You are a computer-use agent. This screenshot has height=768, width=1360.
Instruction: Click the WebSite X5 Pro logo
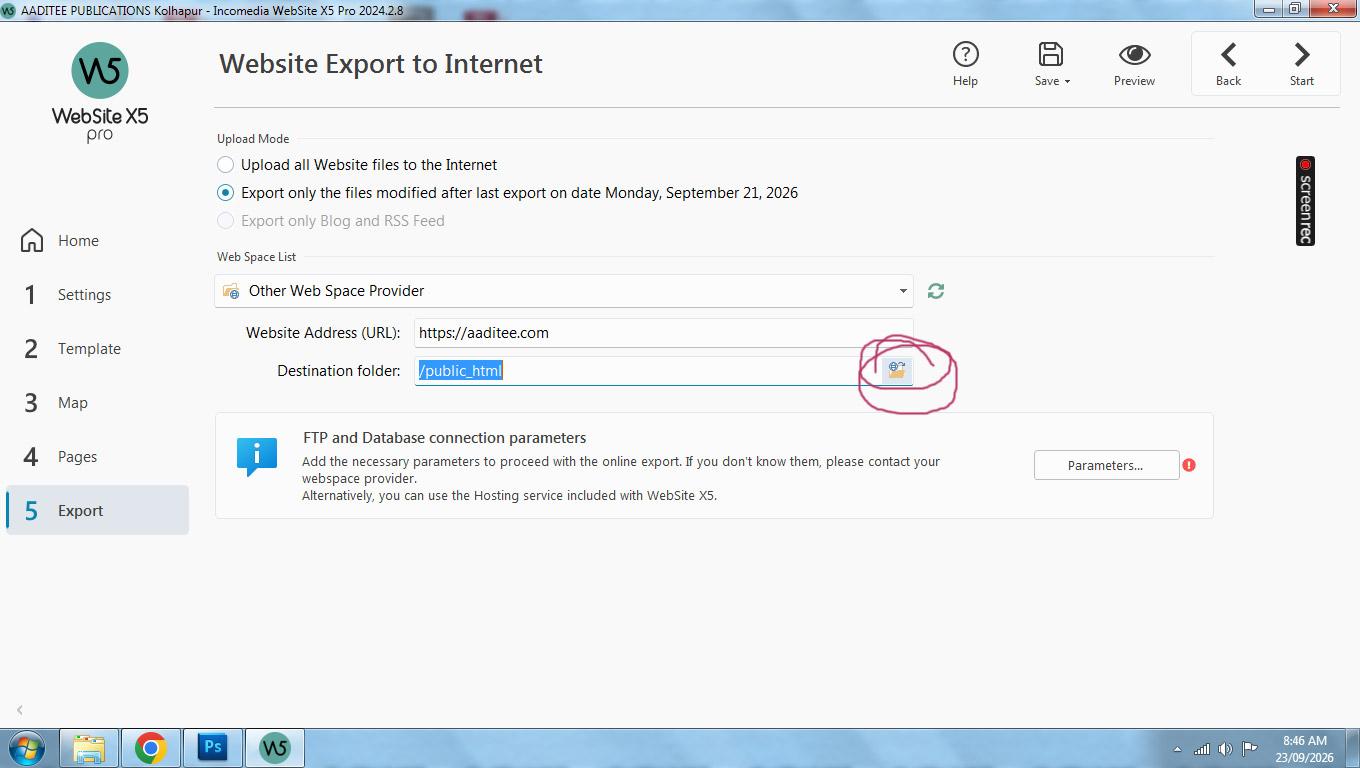(100, 92)
